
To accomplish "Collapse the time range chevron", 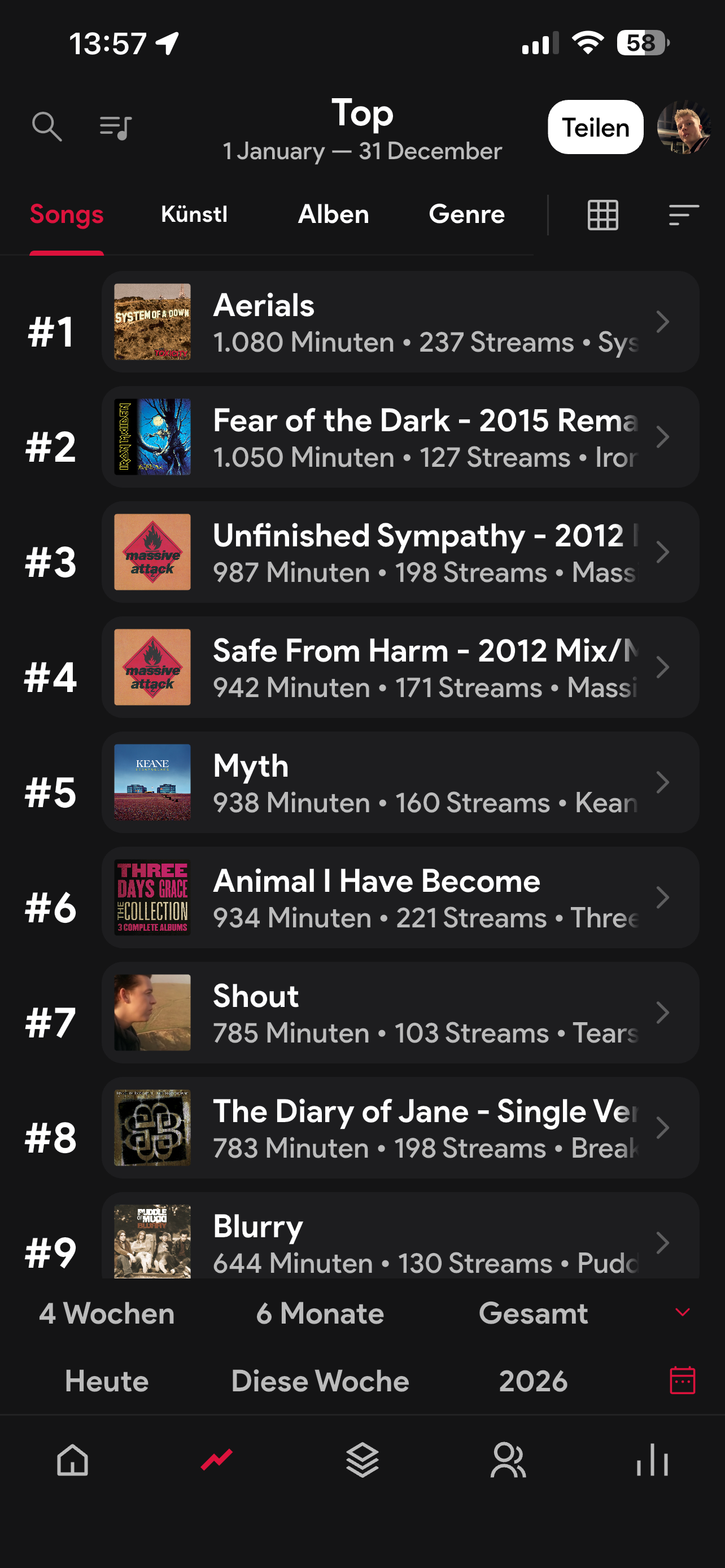I will (x=683, y=1312).
